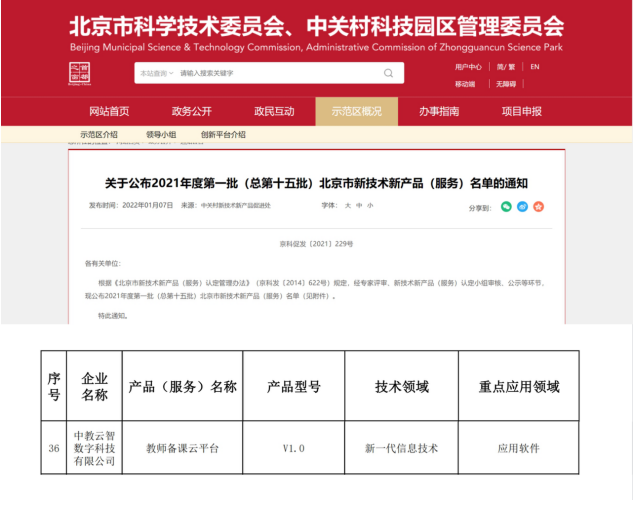Go to 办事指南 navigation item
The height and width of the screenshot is (506, 634).
(439, 111)
